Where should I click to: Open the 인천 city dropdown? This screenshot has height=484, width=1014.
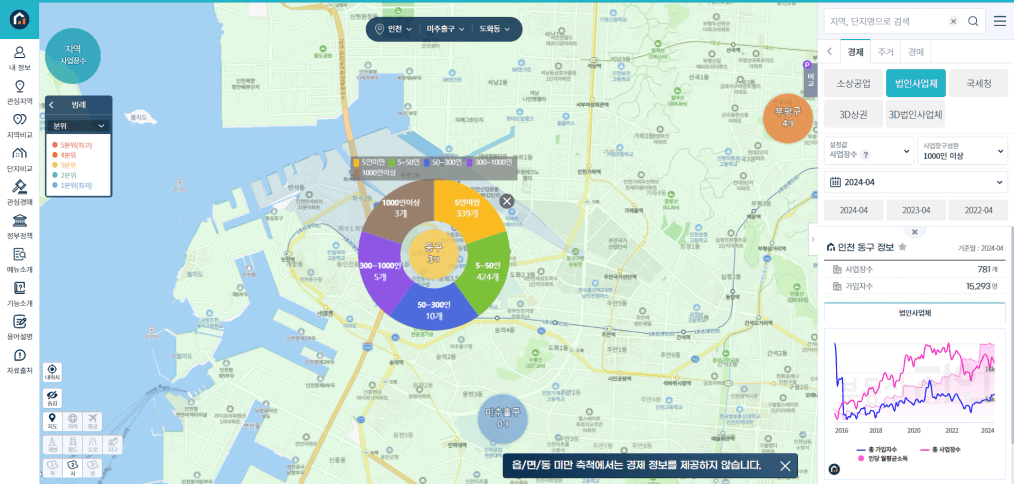point(394,29)
